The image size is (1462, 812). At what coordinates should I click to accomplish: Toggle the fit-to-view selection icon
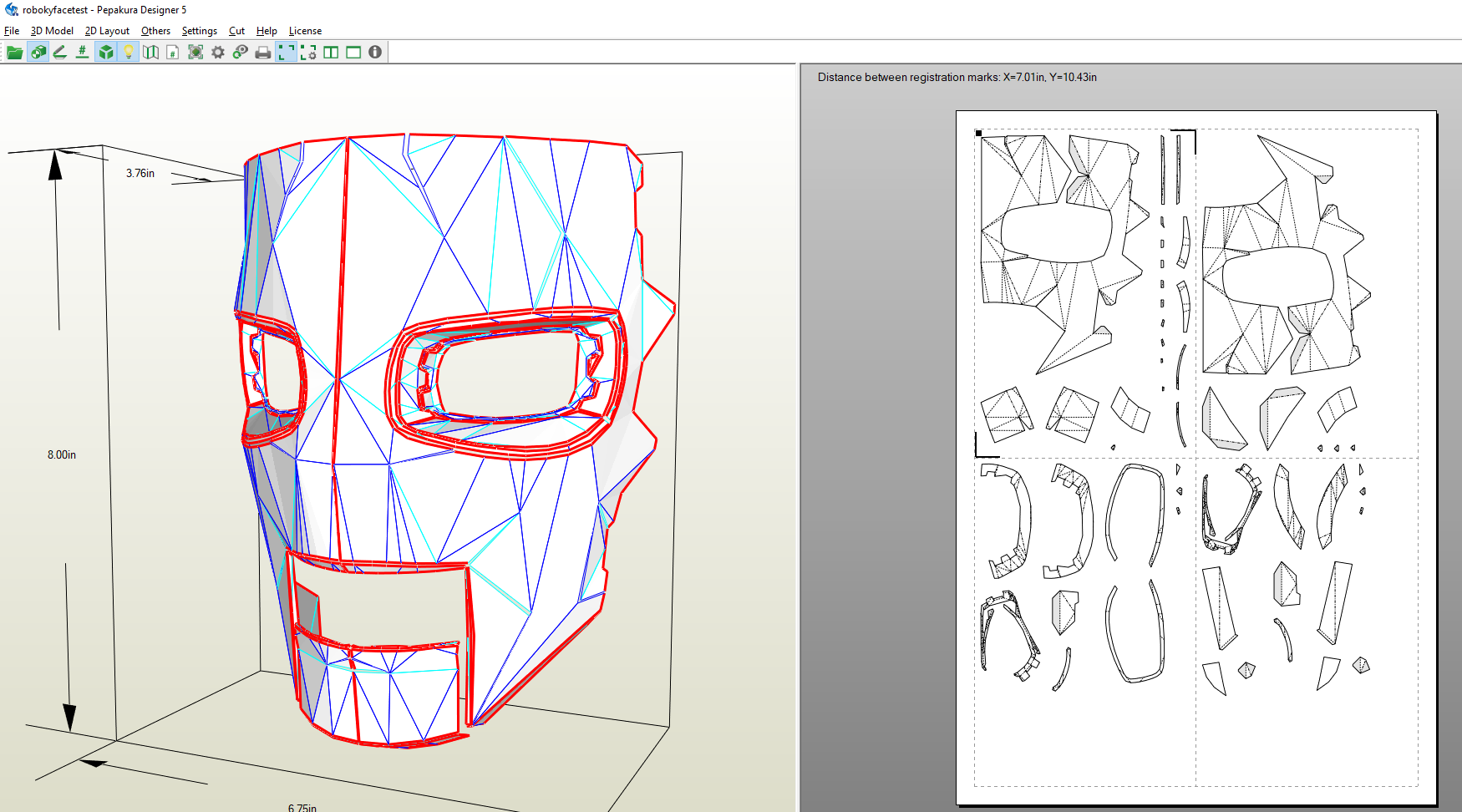click(286, 51)
